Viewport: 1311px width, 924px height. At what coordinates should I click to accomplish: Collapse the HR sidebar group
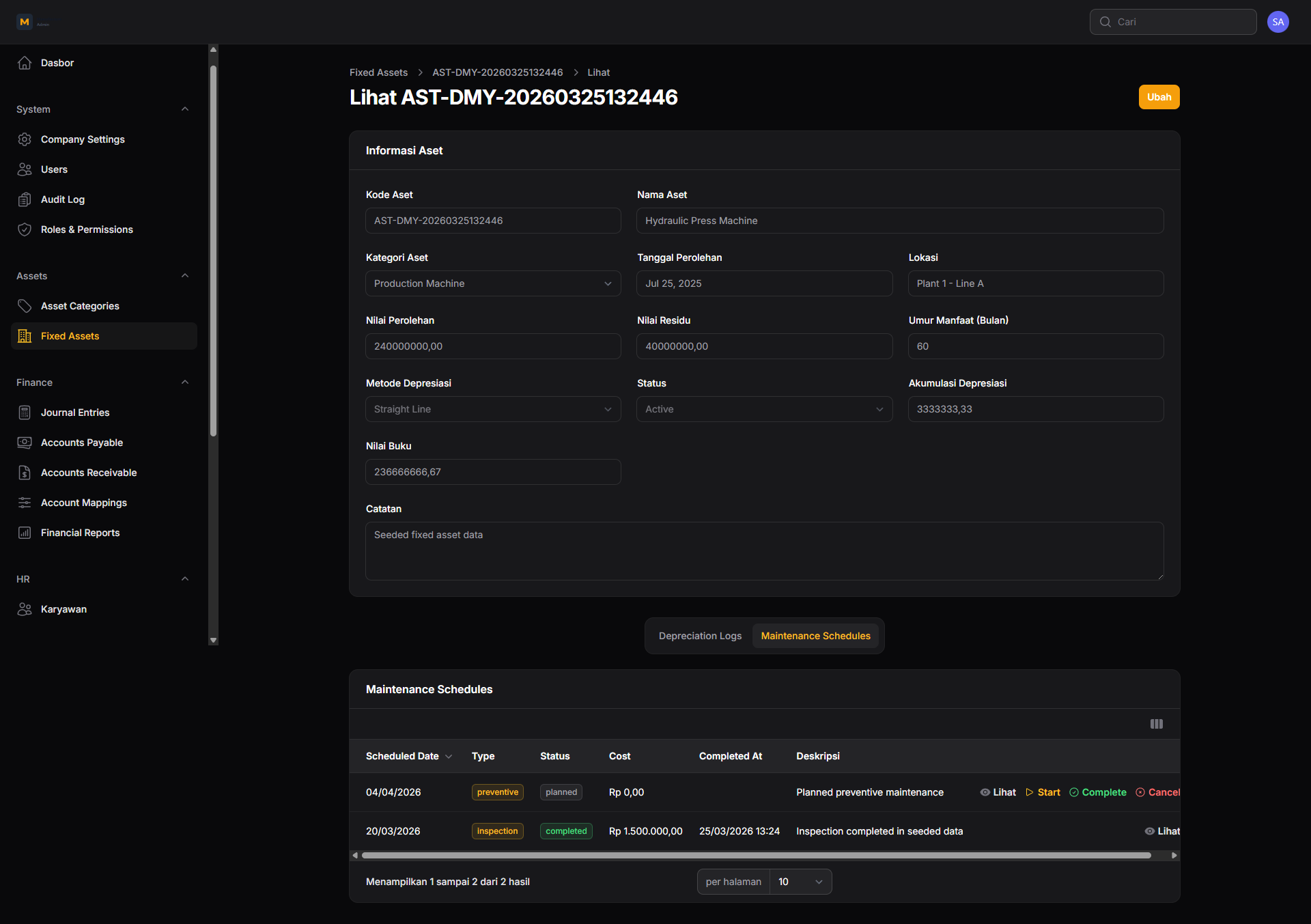pyautogui.click(x=185, y=579)
